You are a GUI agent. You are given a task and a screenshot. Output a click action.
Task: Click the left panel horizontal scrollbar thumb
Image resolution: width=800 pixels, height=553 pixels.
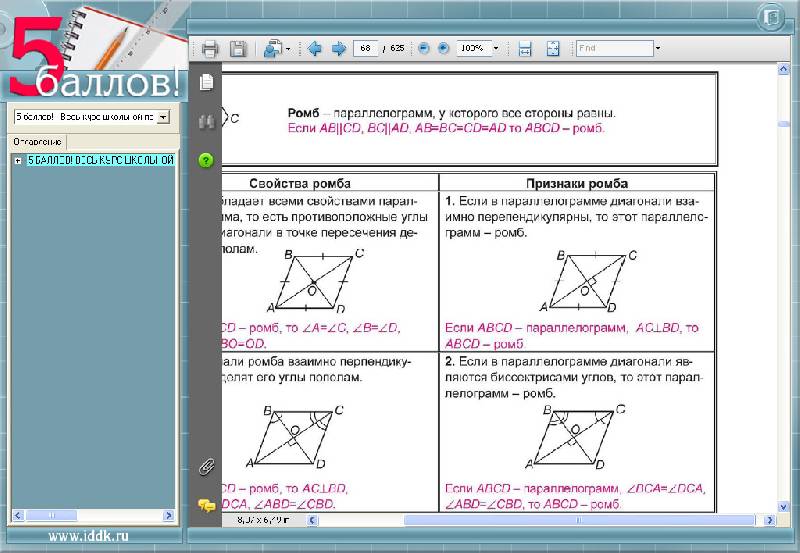[x=51, y=515]
